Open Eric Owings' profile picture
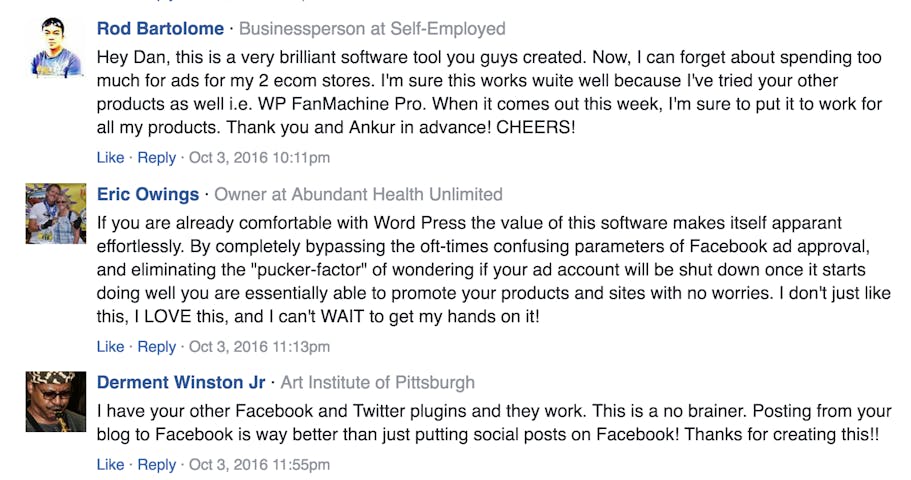911x480 pixels. tap(56, 213)
